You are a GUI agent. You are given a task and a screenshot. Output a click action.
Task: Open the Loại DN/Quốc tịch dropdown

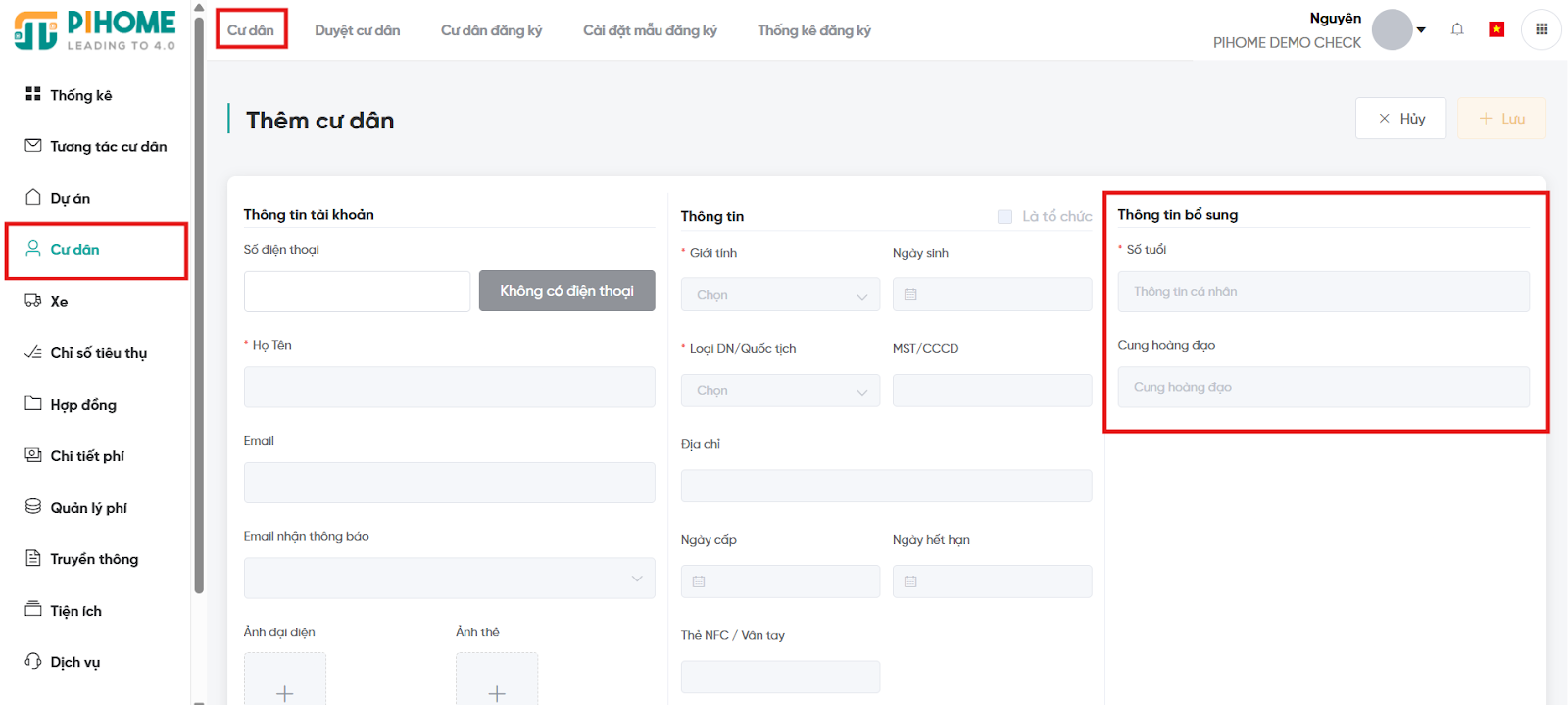[780, 390]
